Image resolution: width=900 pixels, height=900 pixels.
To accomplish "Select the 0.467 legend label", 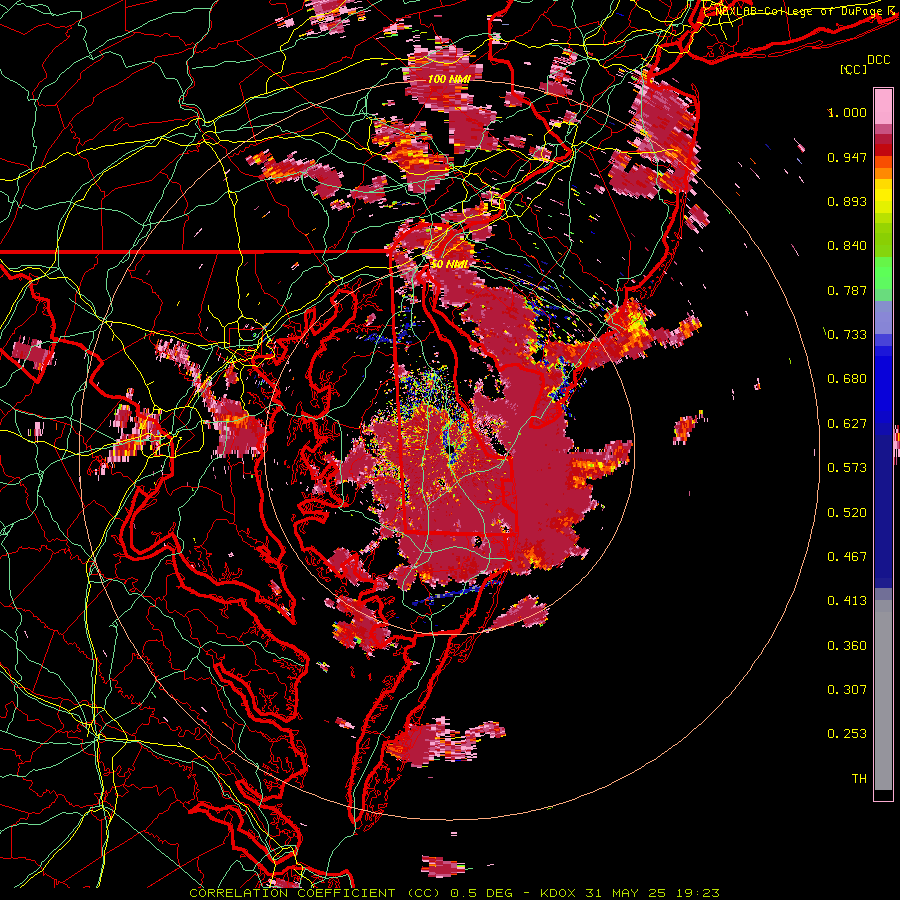I will 847,557.
